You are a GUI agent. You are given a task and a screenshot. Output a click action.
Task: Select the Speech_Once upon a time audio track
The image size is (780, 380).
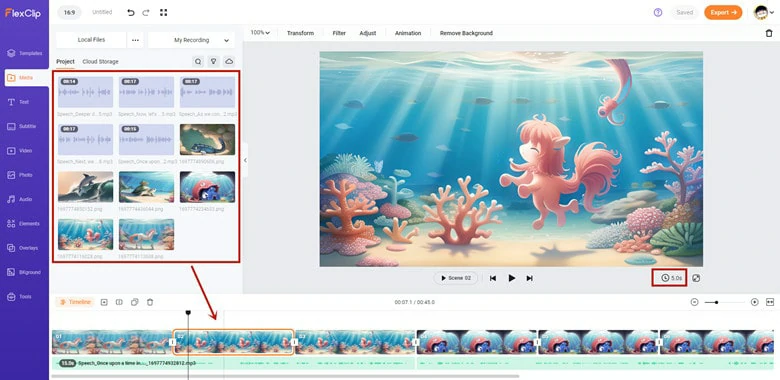234,364
